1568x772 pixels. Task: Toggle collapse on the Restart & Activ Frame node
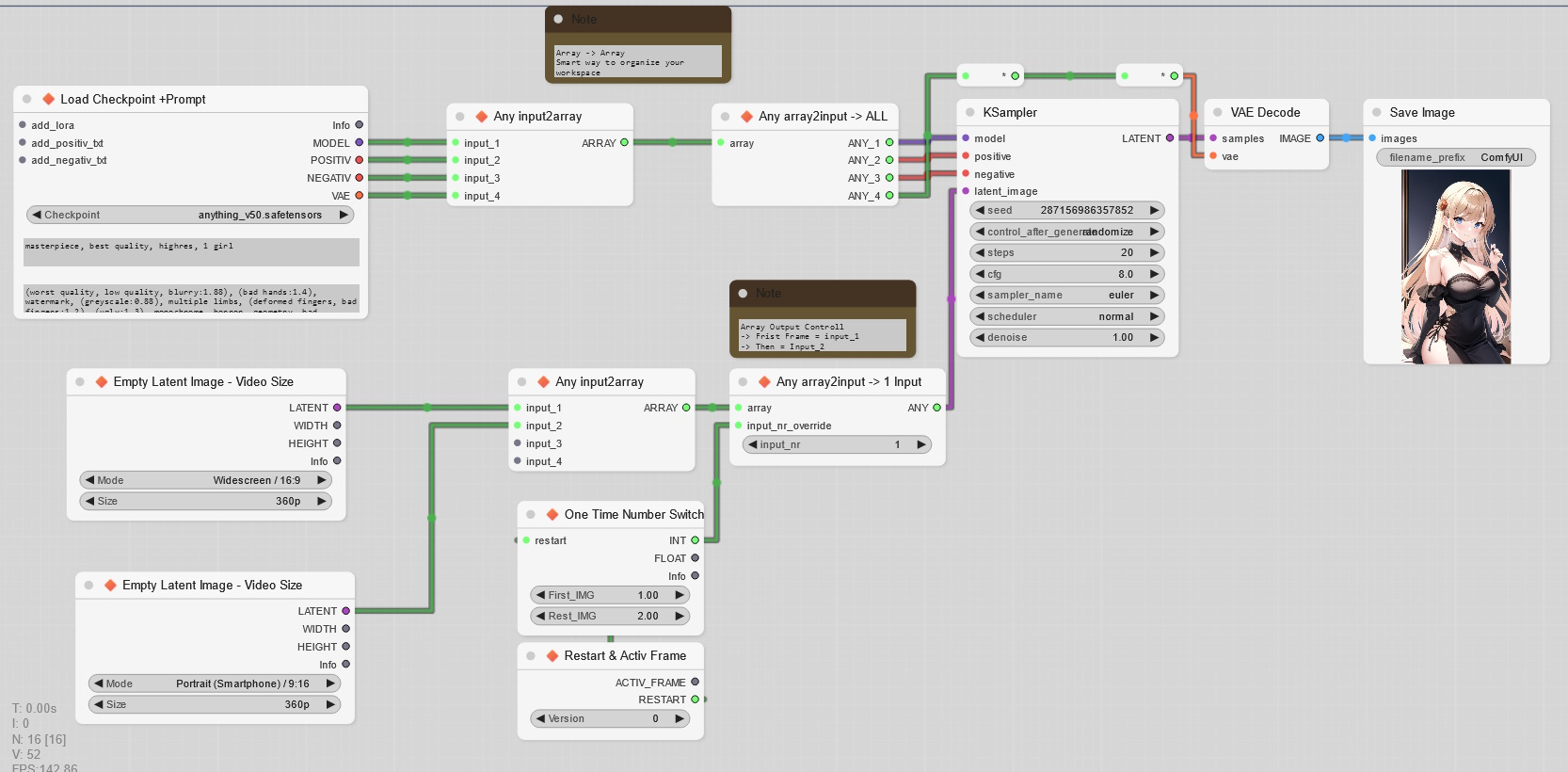[531, 655]
